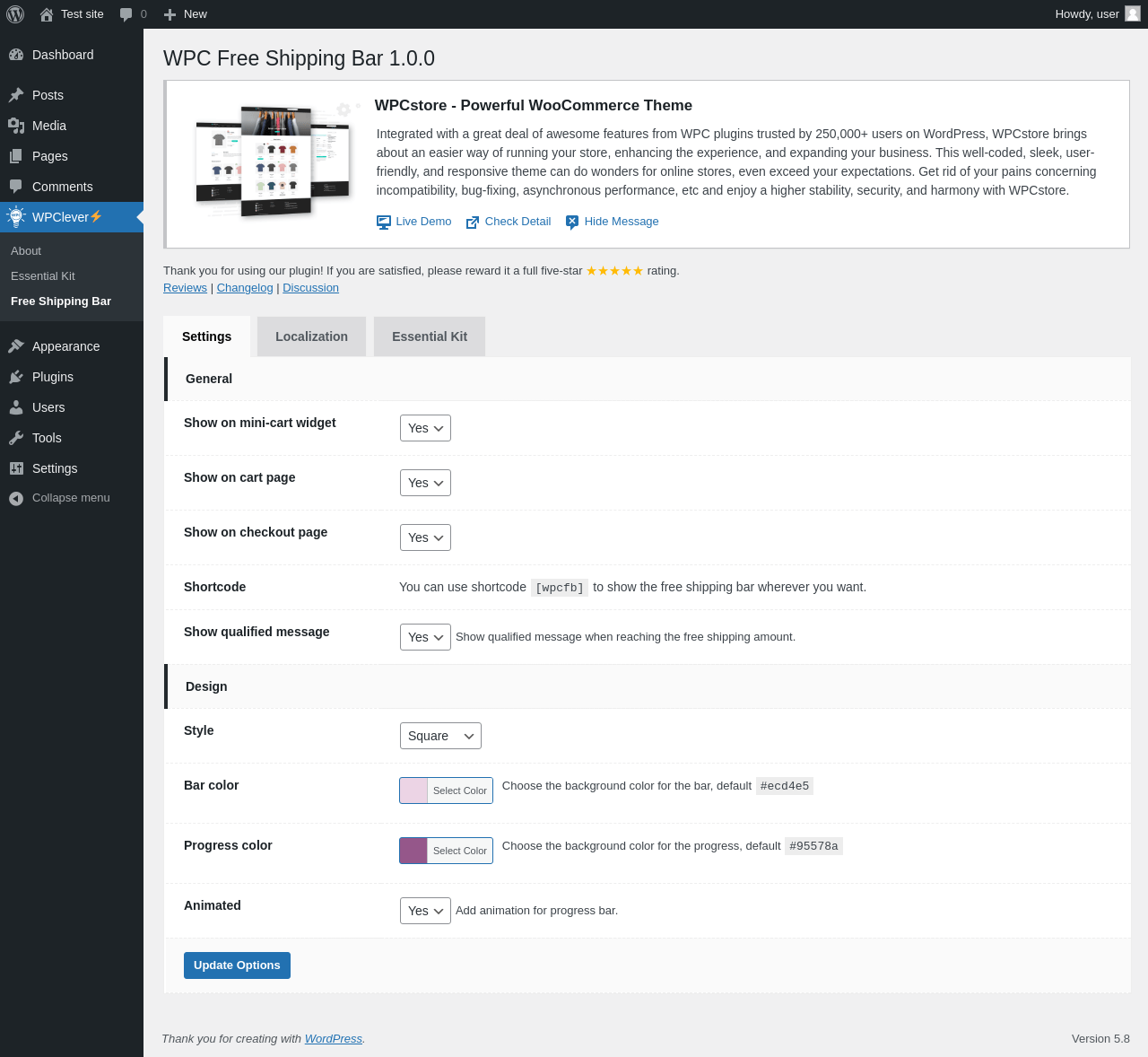Click the WPCstore - Powerful WooCommerce Theme heading

click(x=534, y=106)
